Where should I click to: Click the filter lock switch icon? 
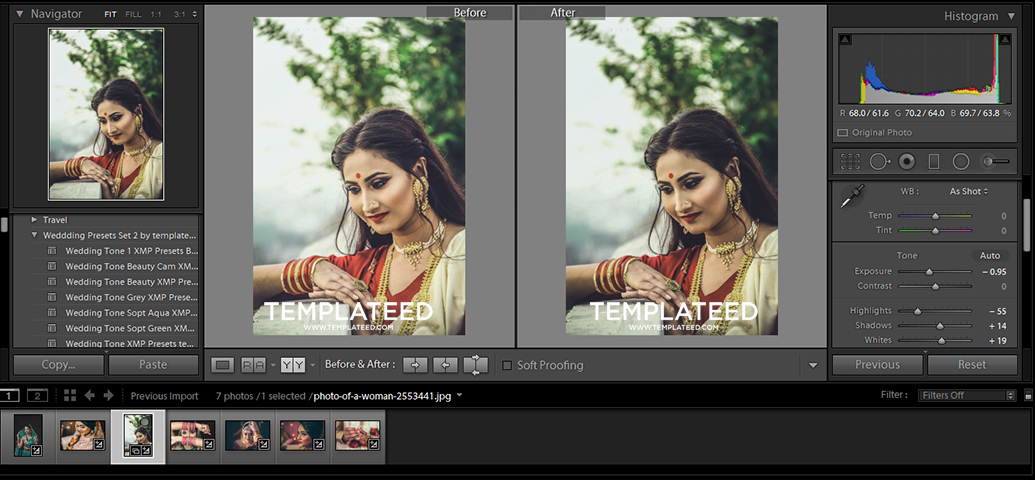pyautogui.click(x=1028, y=395)
